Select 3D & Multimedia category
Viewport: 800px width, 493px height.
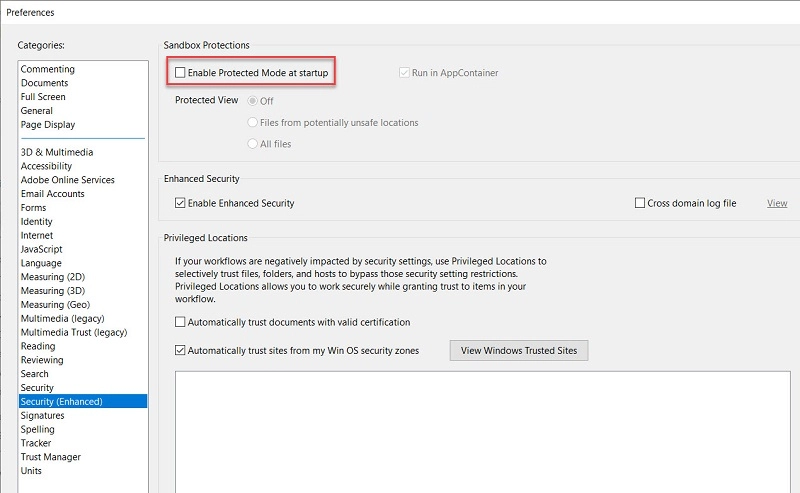(x=57, y=152)
